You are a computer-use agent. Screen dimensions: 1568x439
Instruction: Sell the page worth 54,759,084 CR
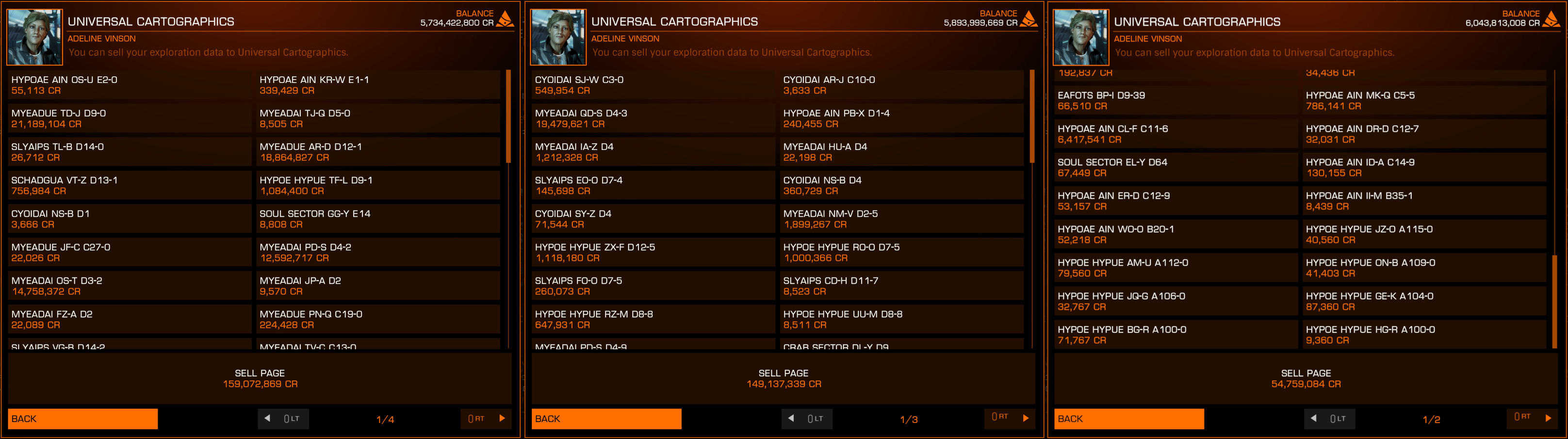(1306, 378)
